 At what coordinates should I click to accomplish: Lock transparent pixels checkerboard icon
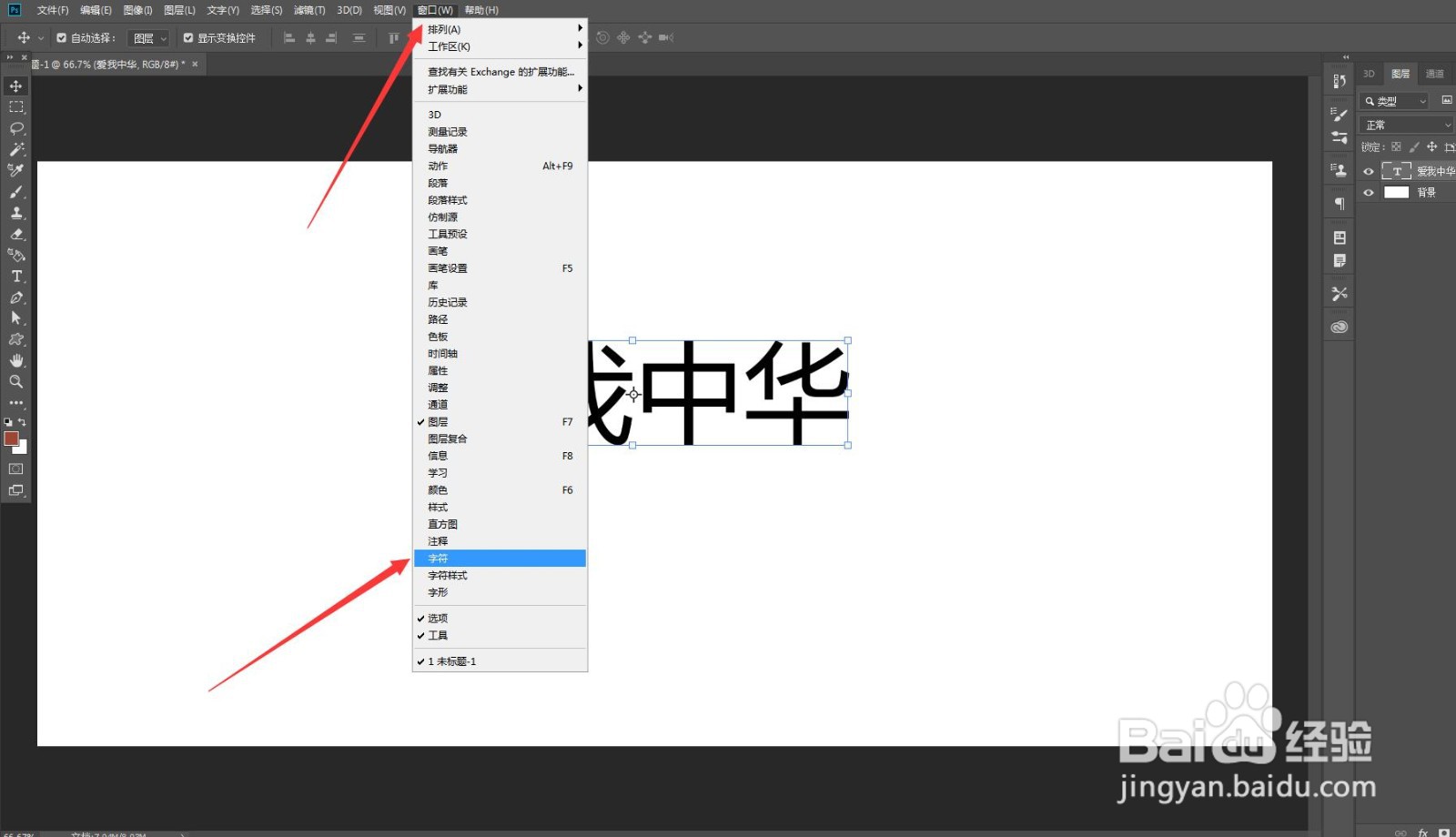click(1396, 146)
